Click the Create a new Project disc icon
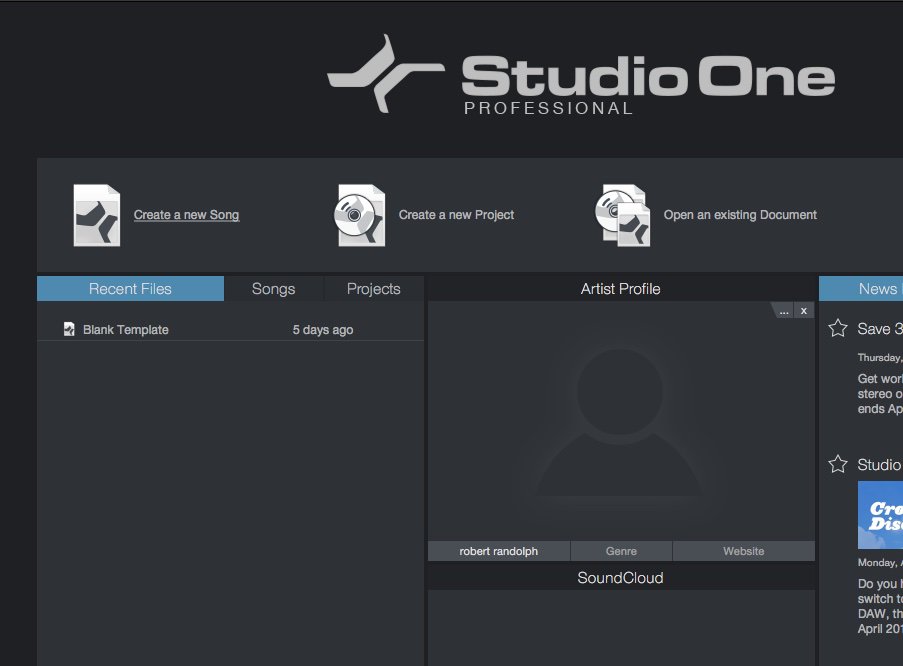This screenshot has width=903, height=666. coord(360,215)
